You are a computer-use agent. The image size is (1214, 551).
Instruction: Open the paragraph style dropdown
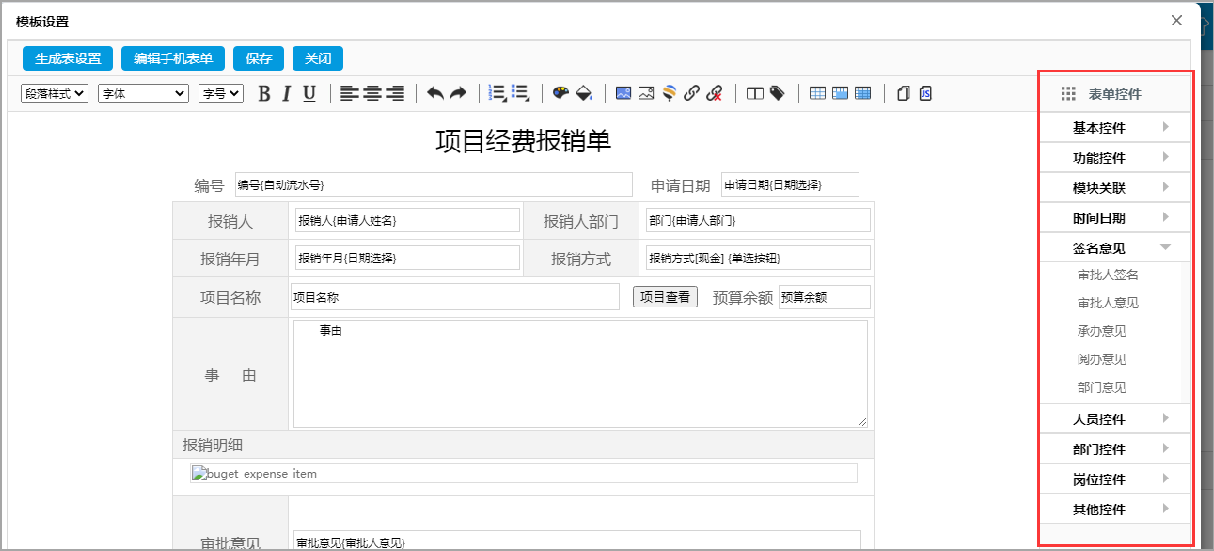coord(54,93)
